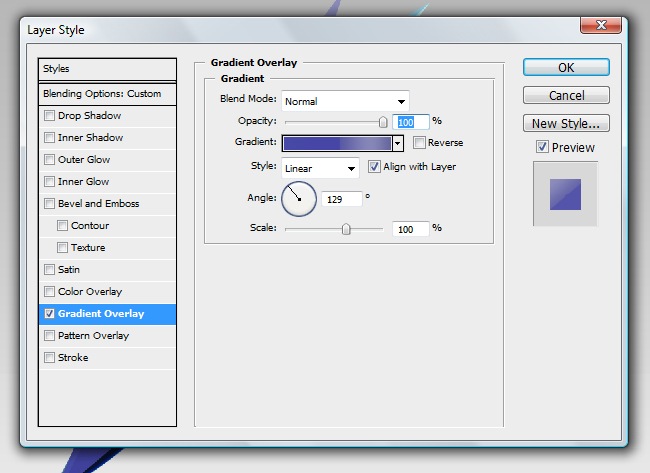Expand the gradient Style Linear dropdown

(350, 168)
